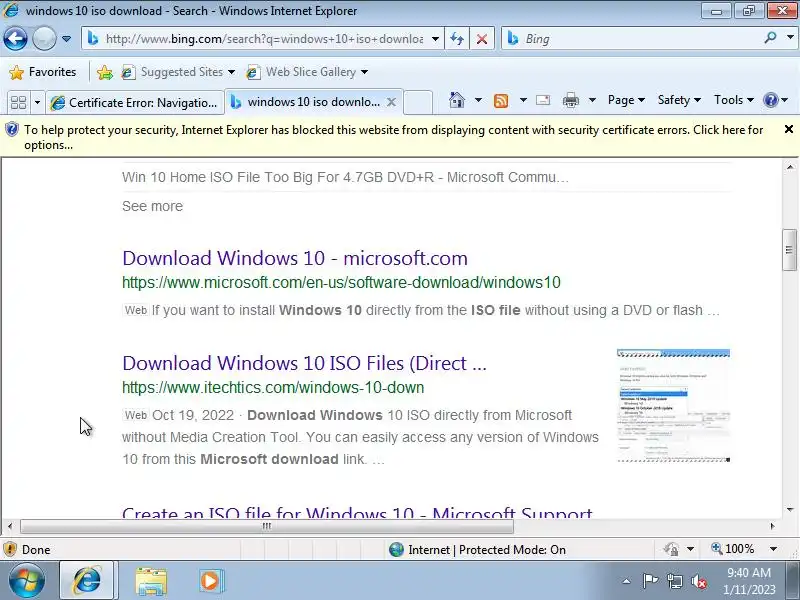Open Create an ISO file for Windows 10 result
Viewport: 800px width, 600px height.
[357, 512]
